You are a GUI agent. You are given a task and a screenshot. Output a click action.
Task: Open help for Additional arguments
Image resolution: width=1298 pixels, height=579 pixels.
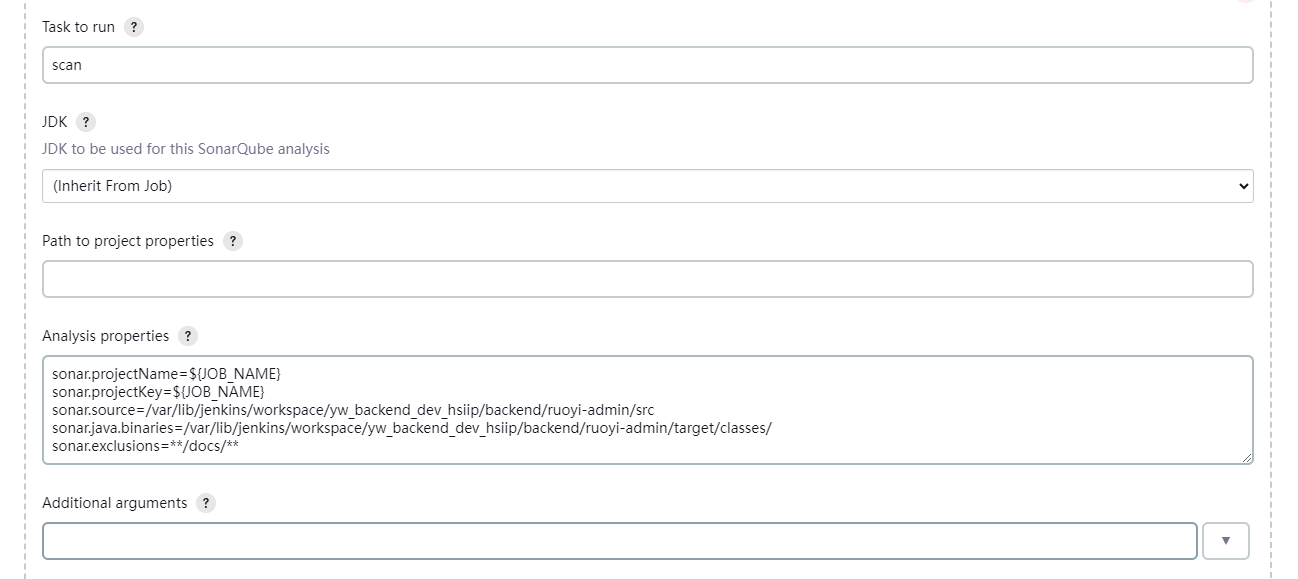[x=206, y=503]
